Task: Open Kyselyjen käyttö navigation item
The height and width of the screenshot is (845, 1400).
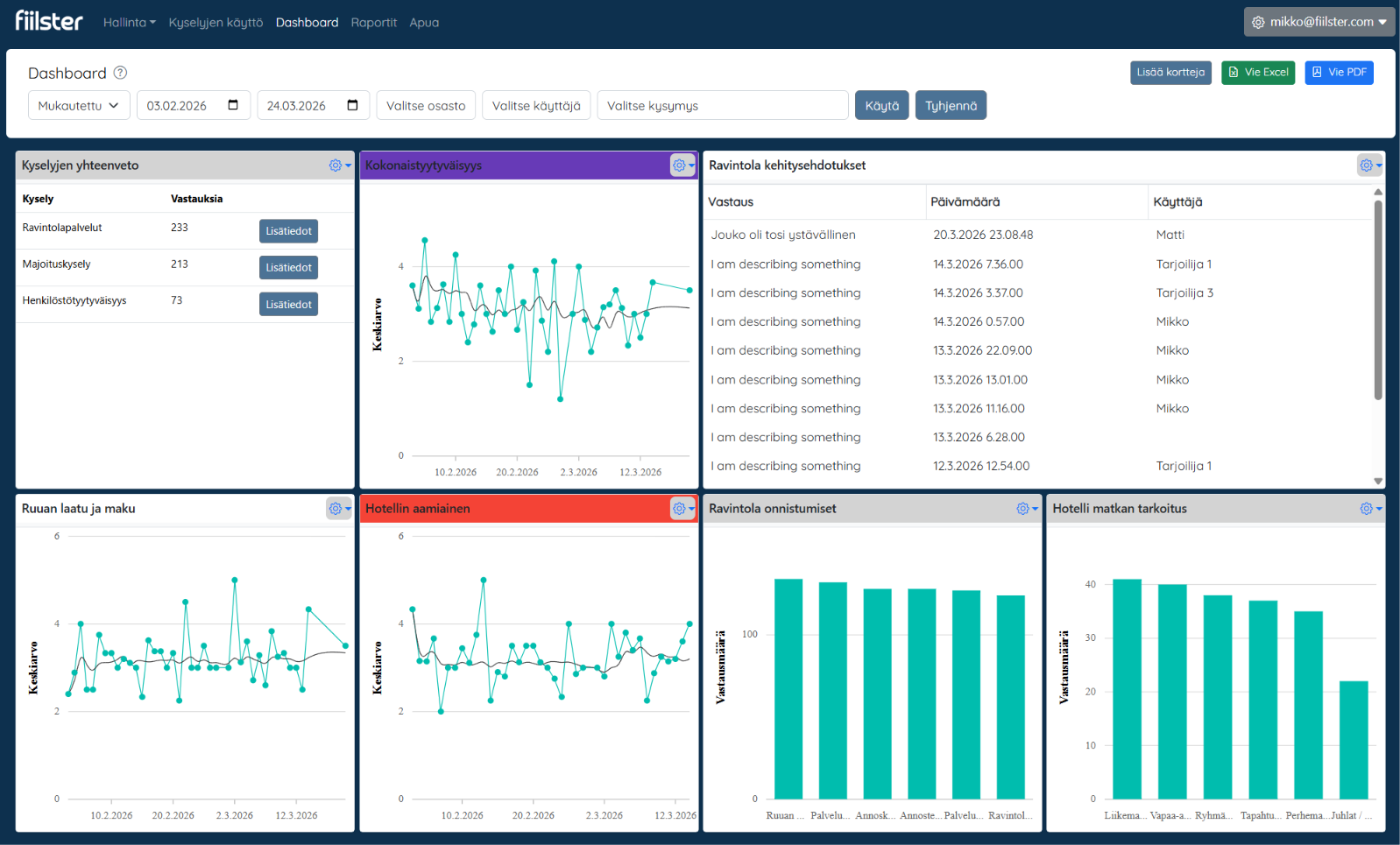Action: pyautogui.click(x=216, y=23)
